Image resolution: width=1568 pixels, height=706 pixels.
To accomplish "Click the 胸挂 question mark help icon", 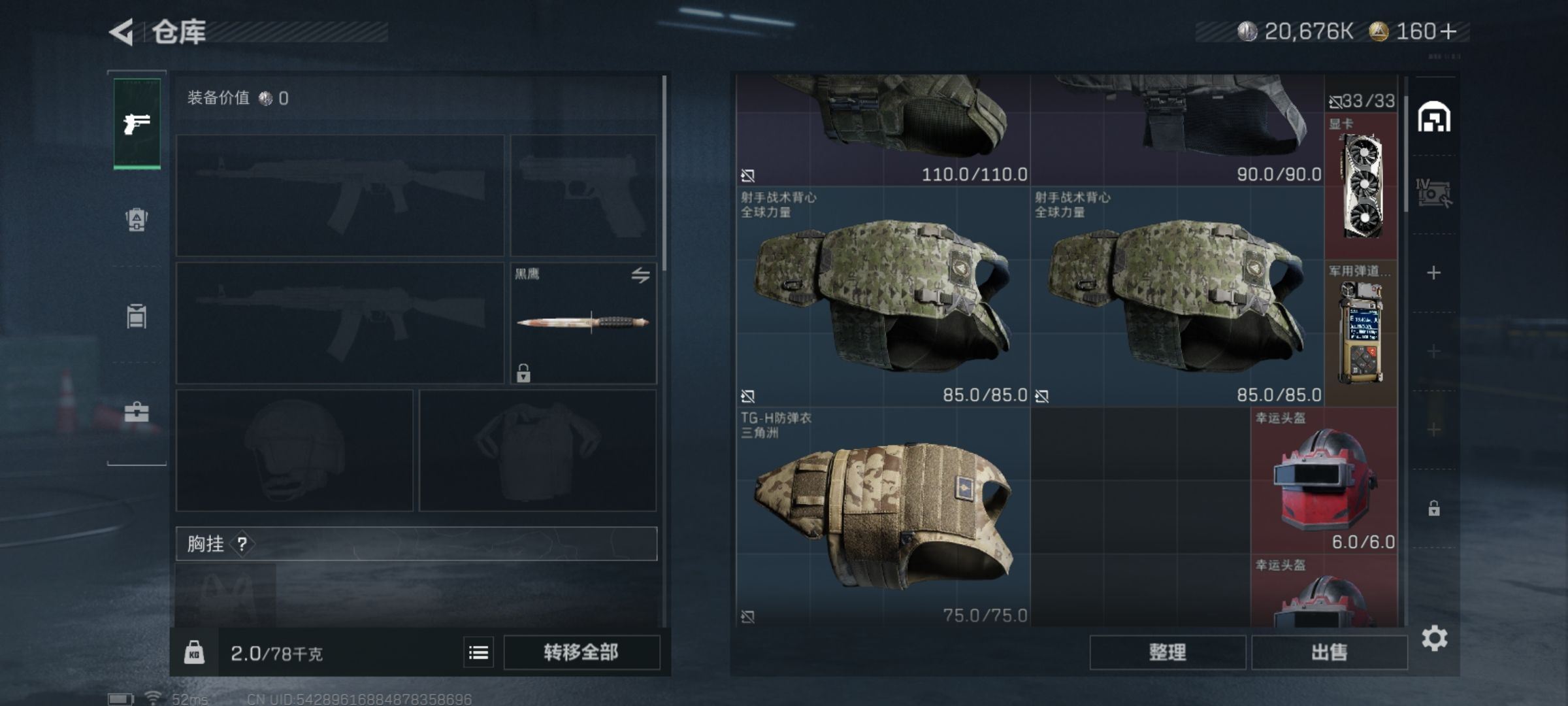I will point(242,544).
